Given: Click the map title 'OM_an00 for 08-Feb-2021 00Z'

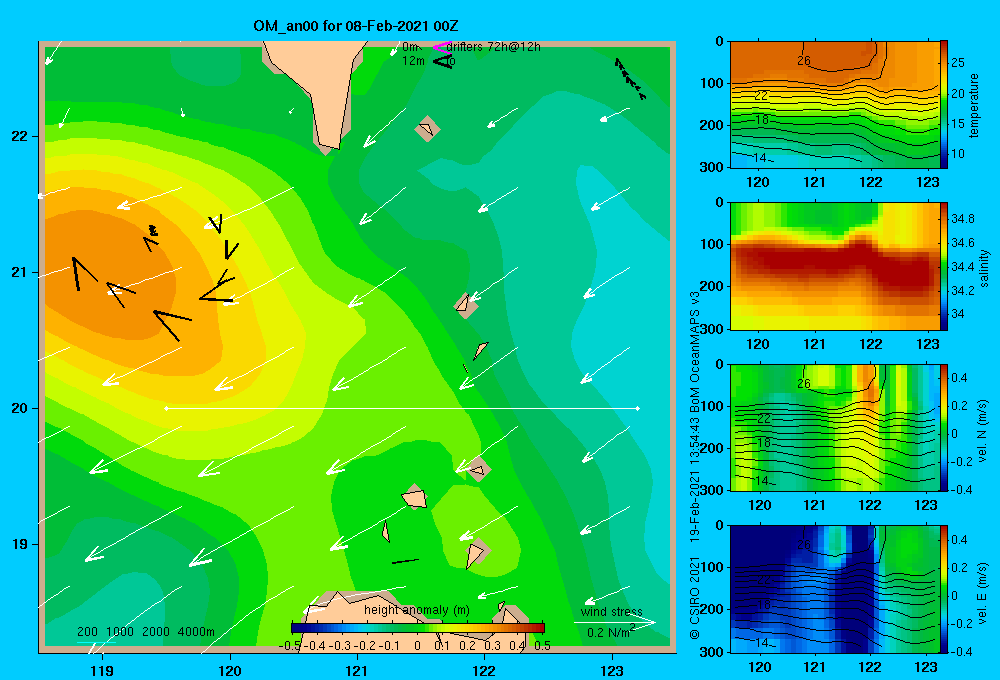Looking at the screenshot, I should (355, 26).
